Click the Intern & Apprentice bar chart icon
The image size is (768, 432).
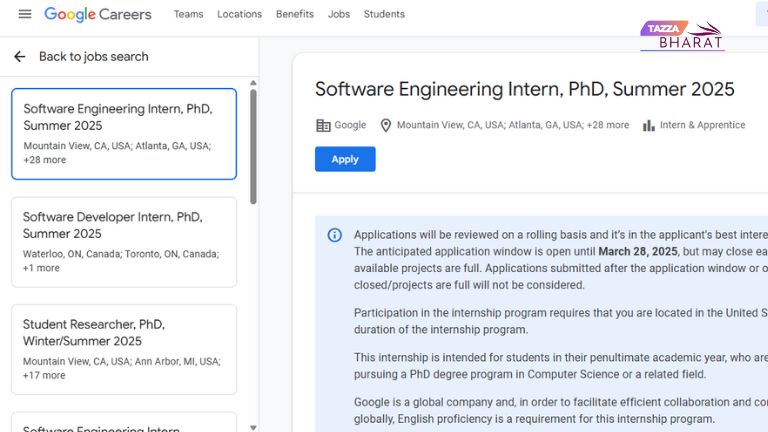click(648, 125)
